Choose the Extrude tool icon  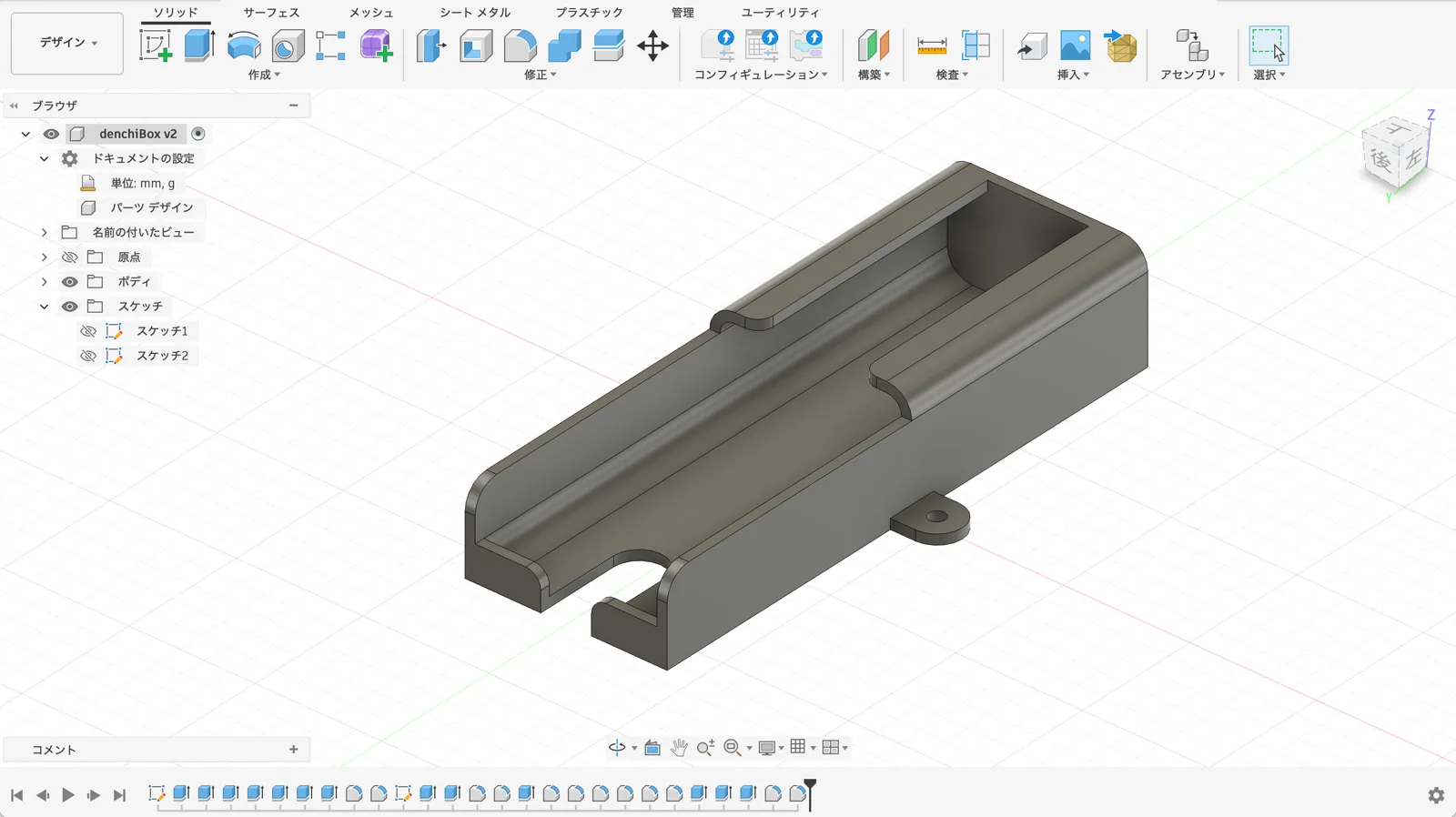click(x=199, y=45)
